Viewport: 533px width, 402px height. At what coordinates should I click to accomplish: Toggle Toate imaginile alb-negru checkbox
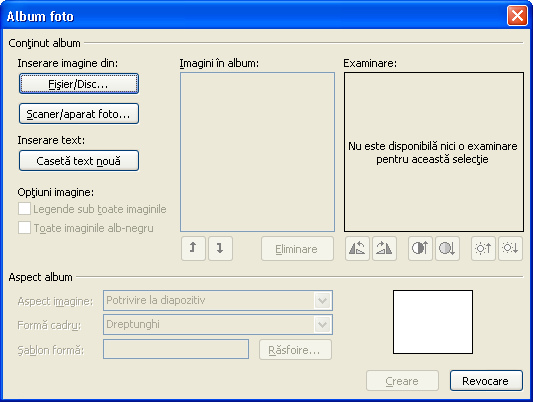pos(24,228)
